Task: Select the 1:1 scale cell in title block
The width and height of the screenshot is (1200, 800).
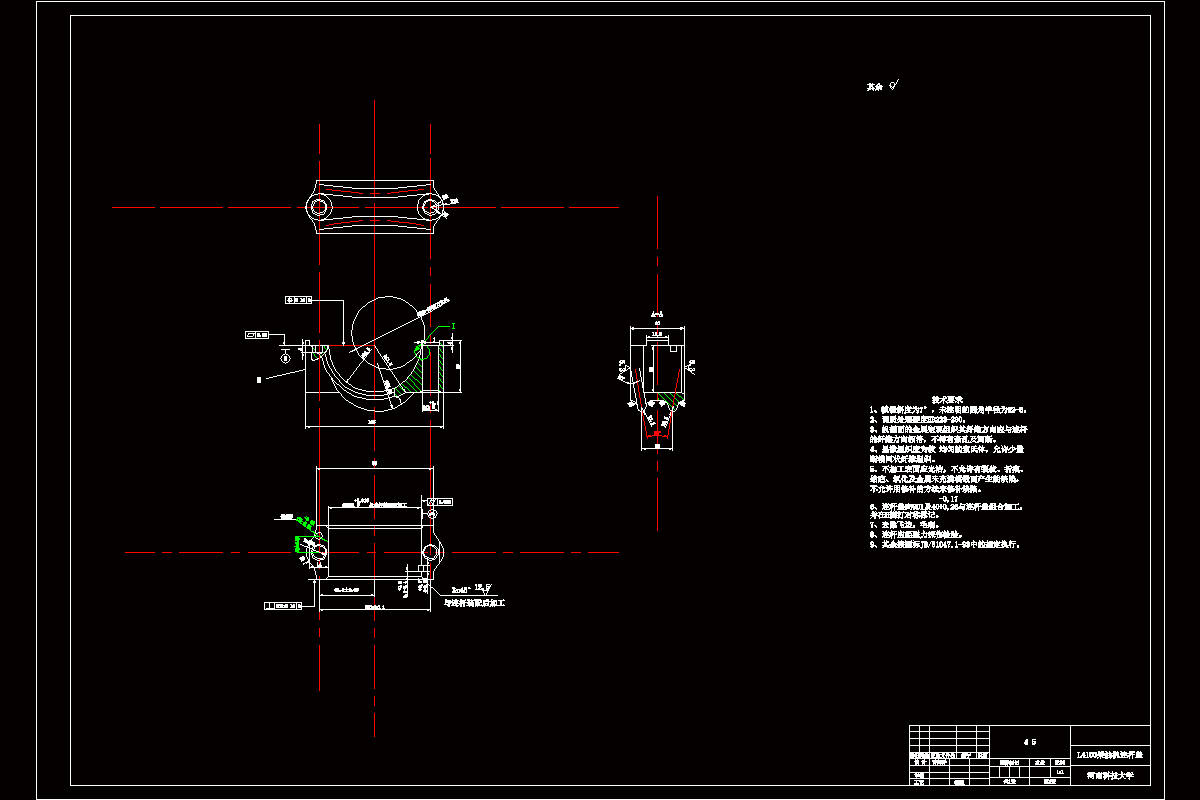Action: (1059, 772)
